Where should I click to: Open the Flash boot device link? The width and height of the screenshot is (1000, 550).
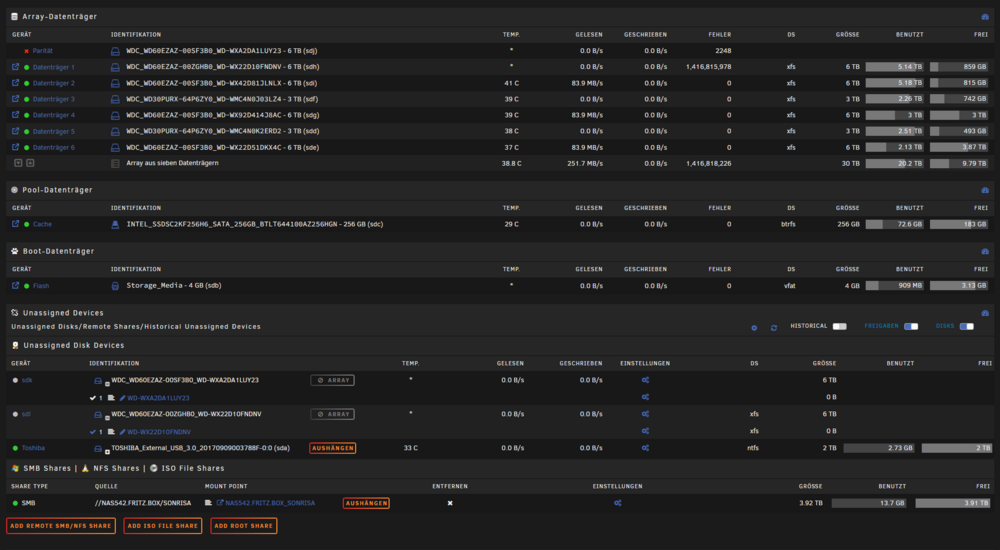[41, 286]
